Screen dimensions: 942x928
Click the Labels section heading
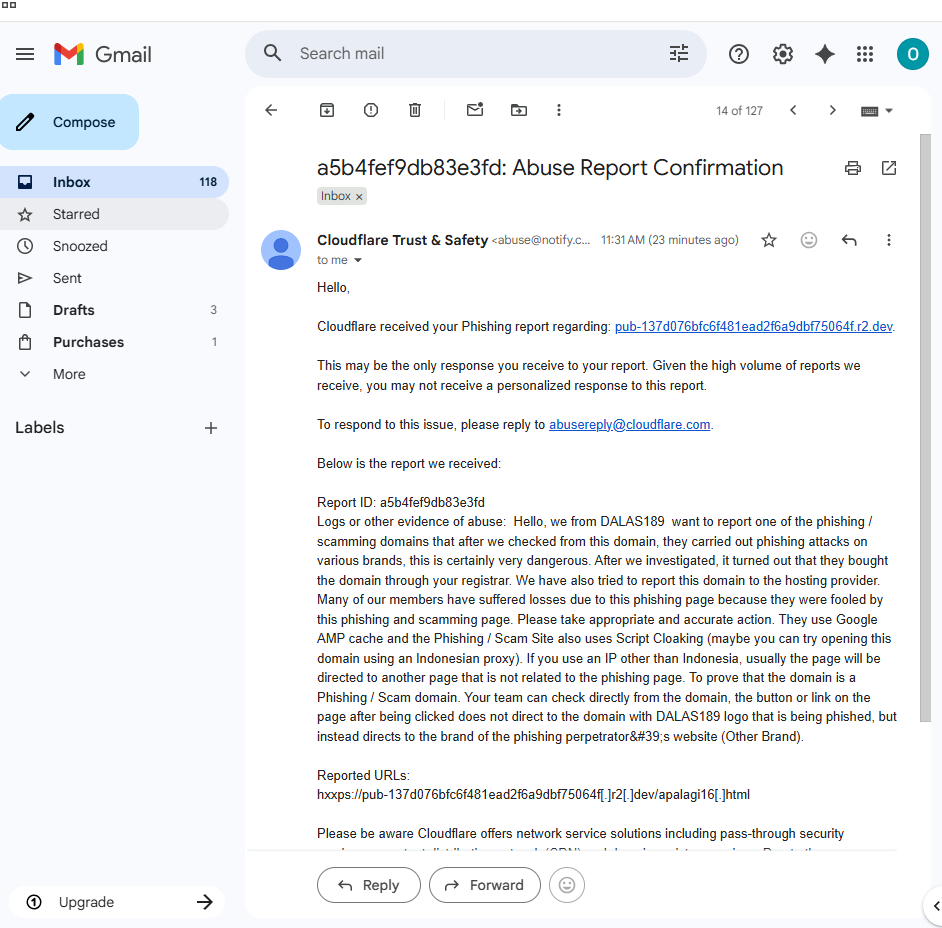(x=40, y=428)
